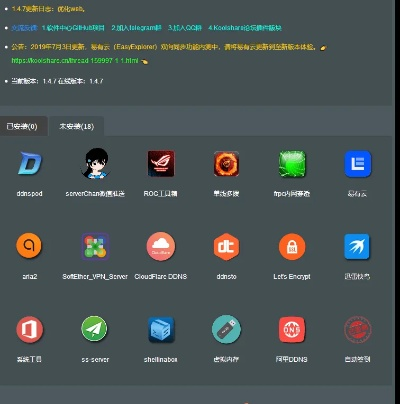Screen dimensions: 400x404
Task: Click the 单线多拨 fiery ring icon
Action: (x=226, y=163)
